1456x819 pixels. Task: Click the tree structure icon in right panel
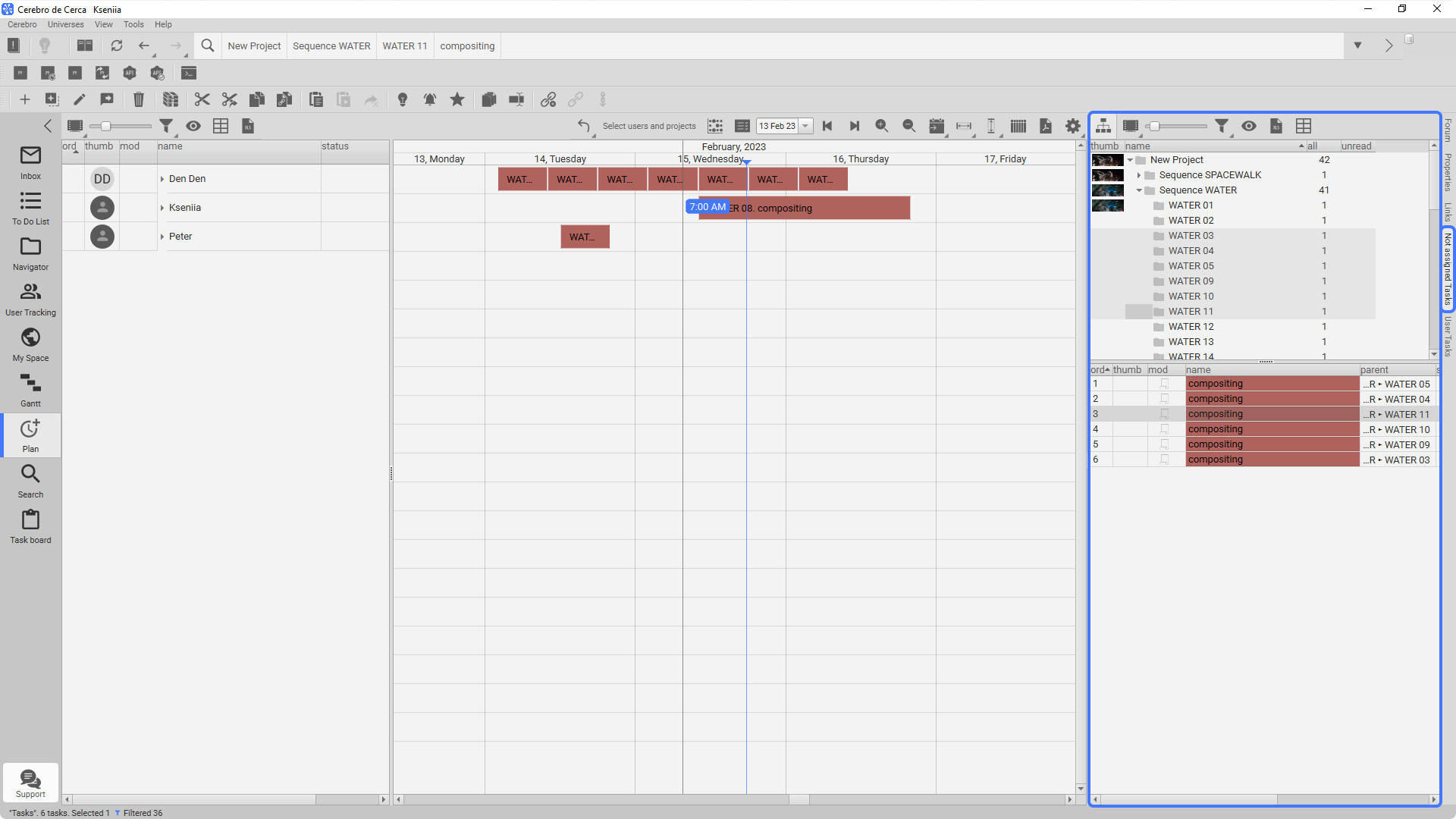tap(1103, 126)
